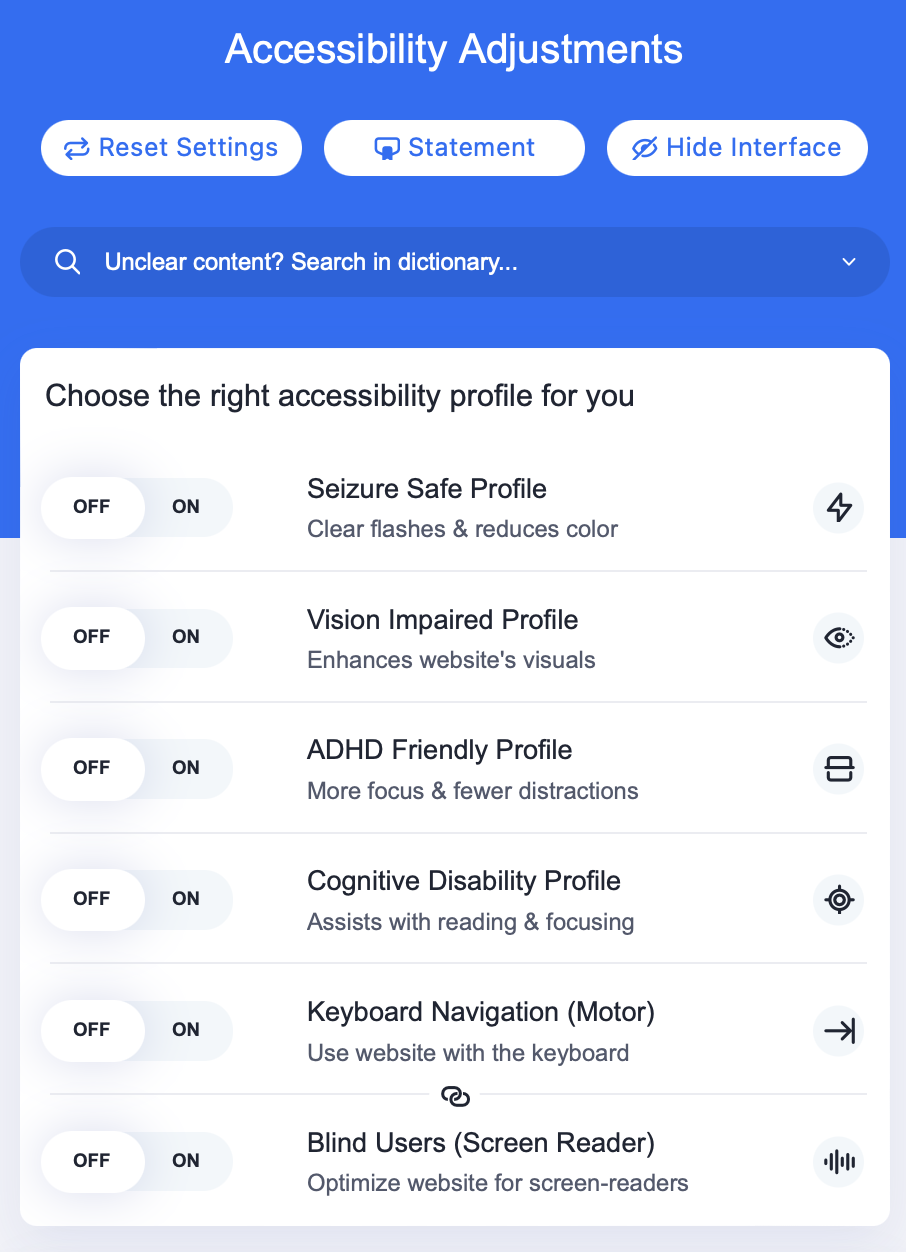Click the chain link icon between profiles
Image resolution: width=906 pixels, height=1252 pixels.
tap(455, 1096)
